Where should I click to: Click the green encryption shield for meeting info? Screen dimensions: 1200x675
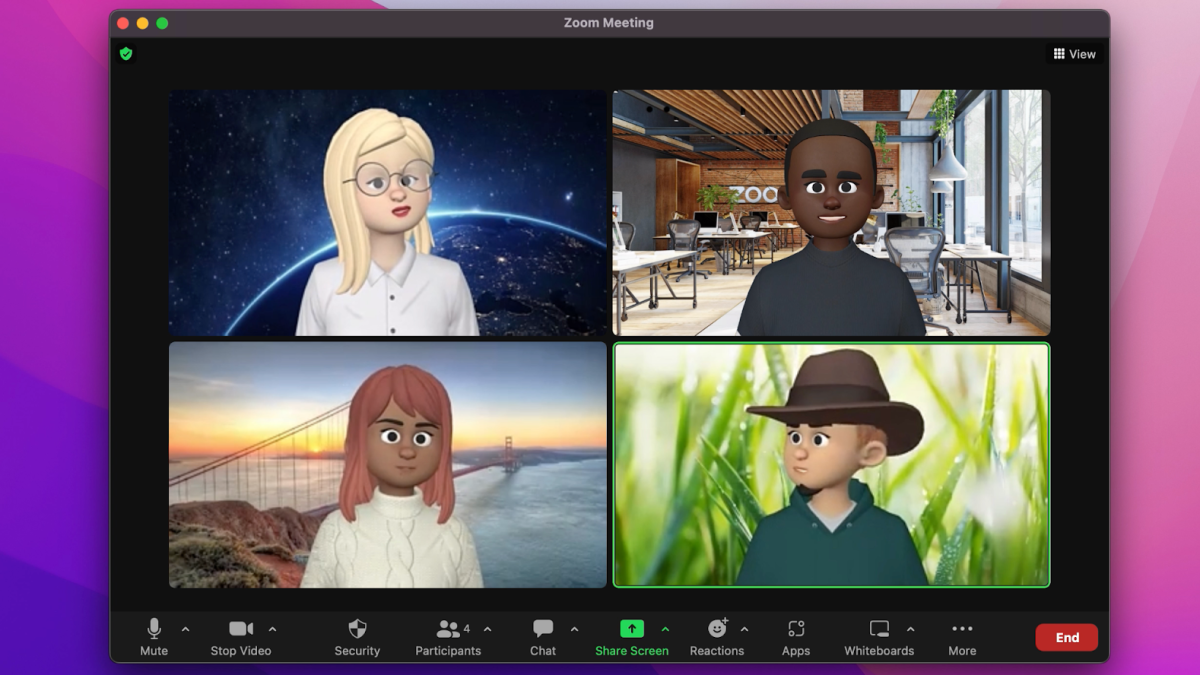(x=126, y=53)
